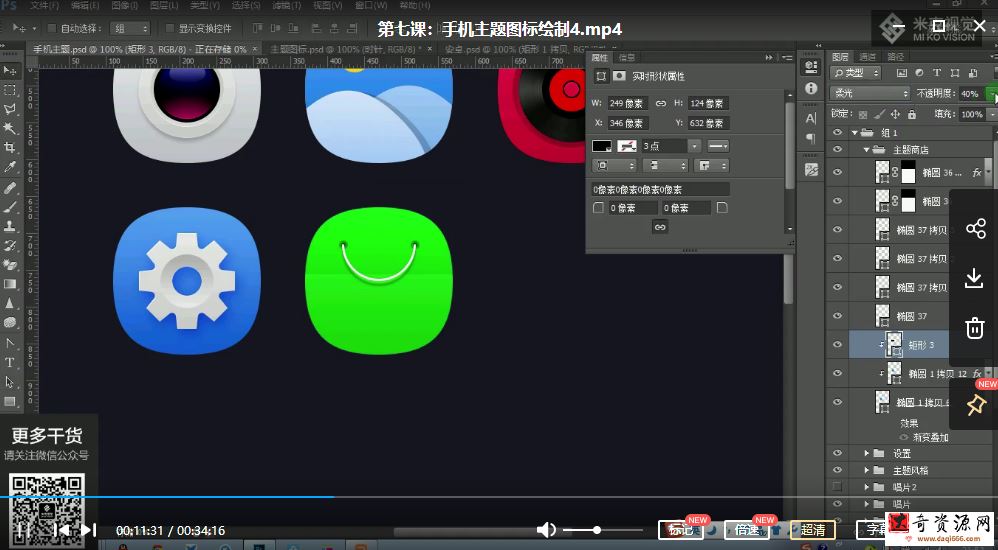Select the Crop tool
998x550 pixels.
coord(10,148)
